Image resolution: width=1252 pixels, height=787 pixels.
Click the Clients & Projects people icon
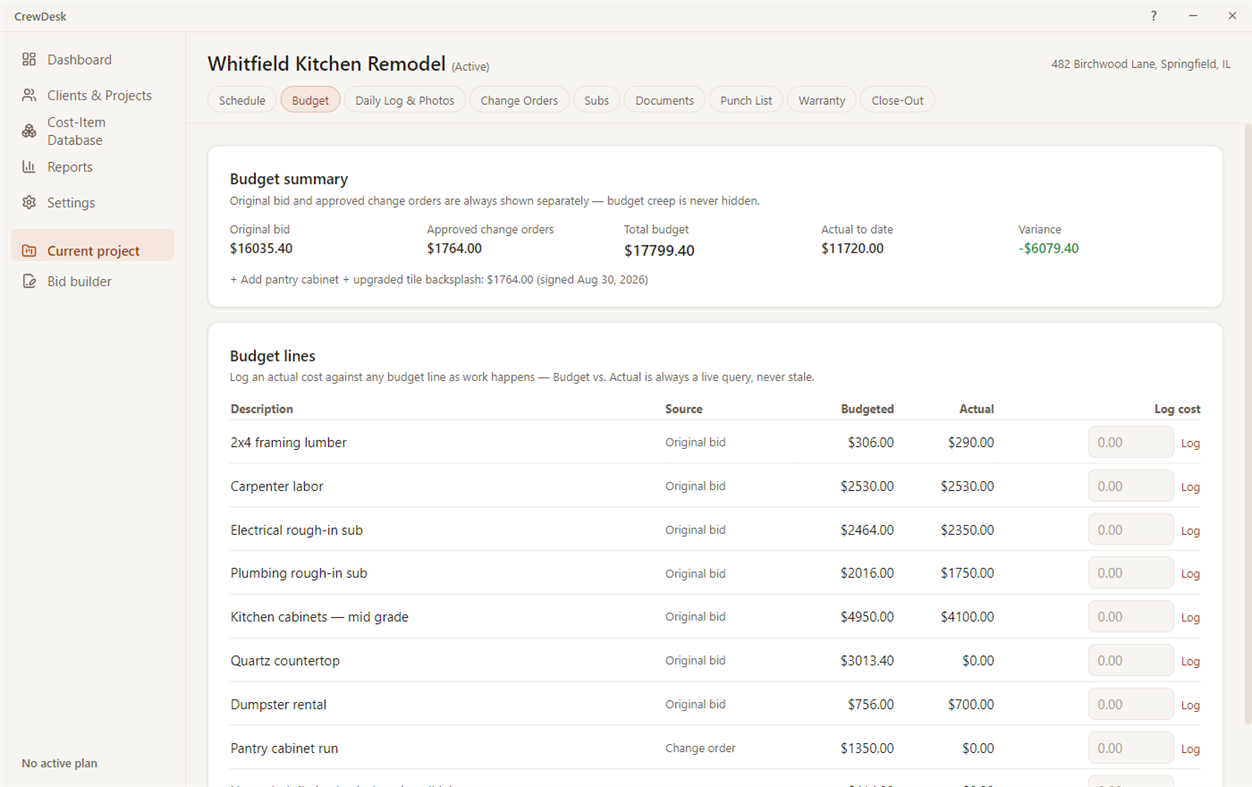click(29, 96)
